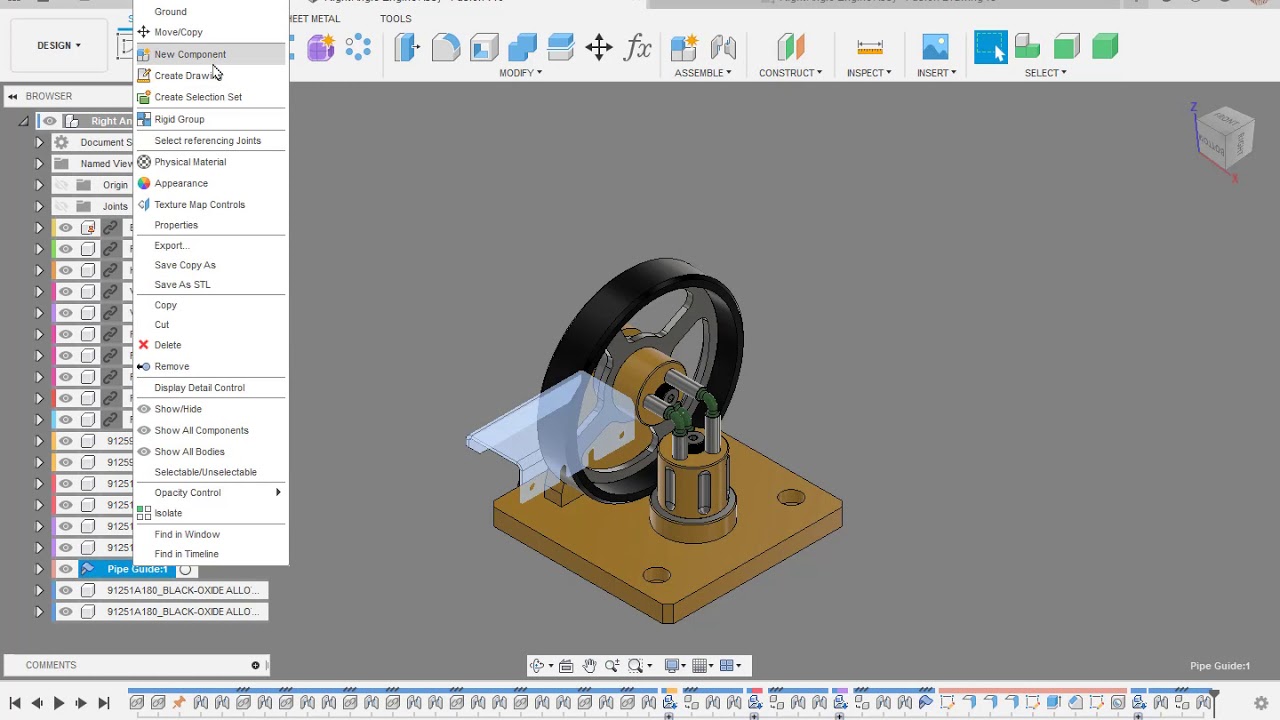Click the Look At icon in navigation bar
This screenshot has height=720, width=1280.
566,666
